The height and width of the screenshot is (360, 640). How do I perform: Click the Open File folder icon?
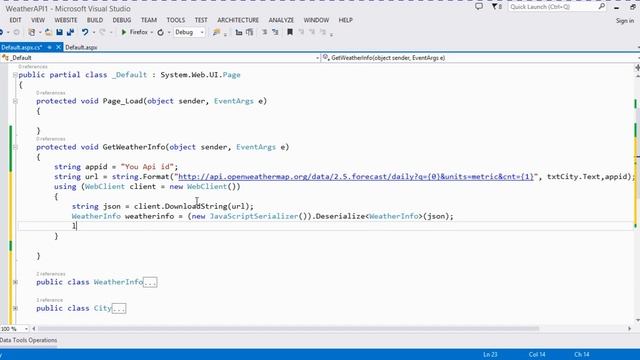(48, 32)
